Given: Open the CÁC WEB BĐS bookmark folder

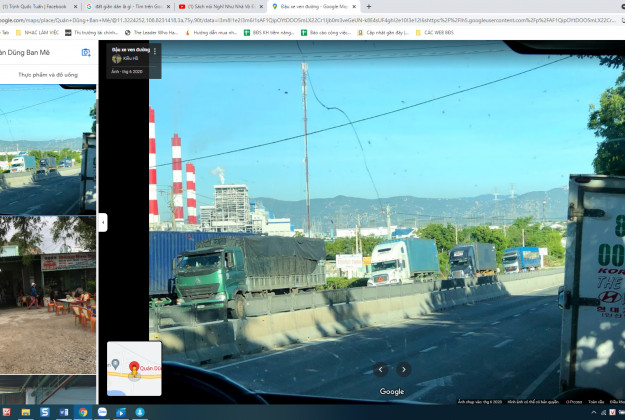Looking at the screenshot, I should 434,33.
